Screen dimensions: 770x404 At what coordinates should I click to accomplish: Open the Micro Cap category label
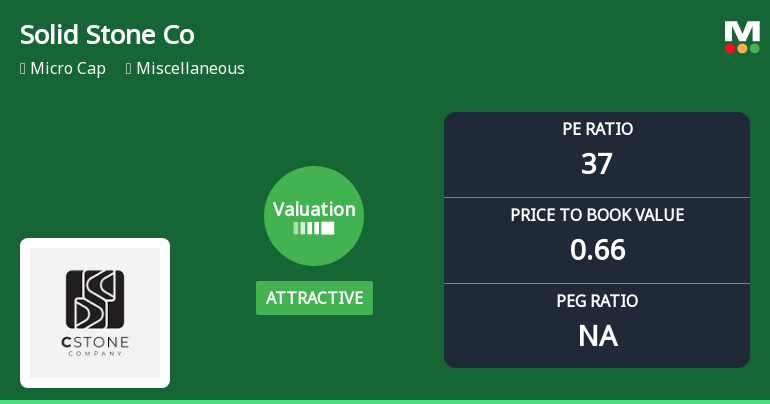point(68,69)
